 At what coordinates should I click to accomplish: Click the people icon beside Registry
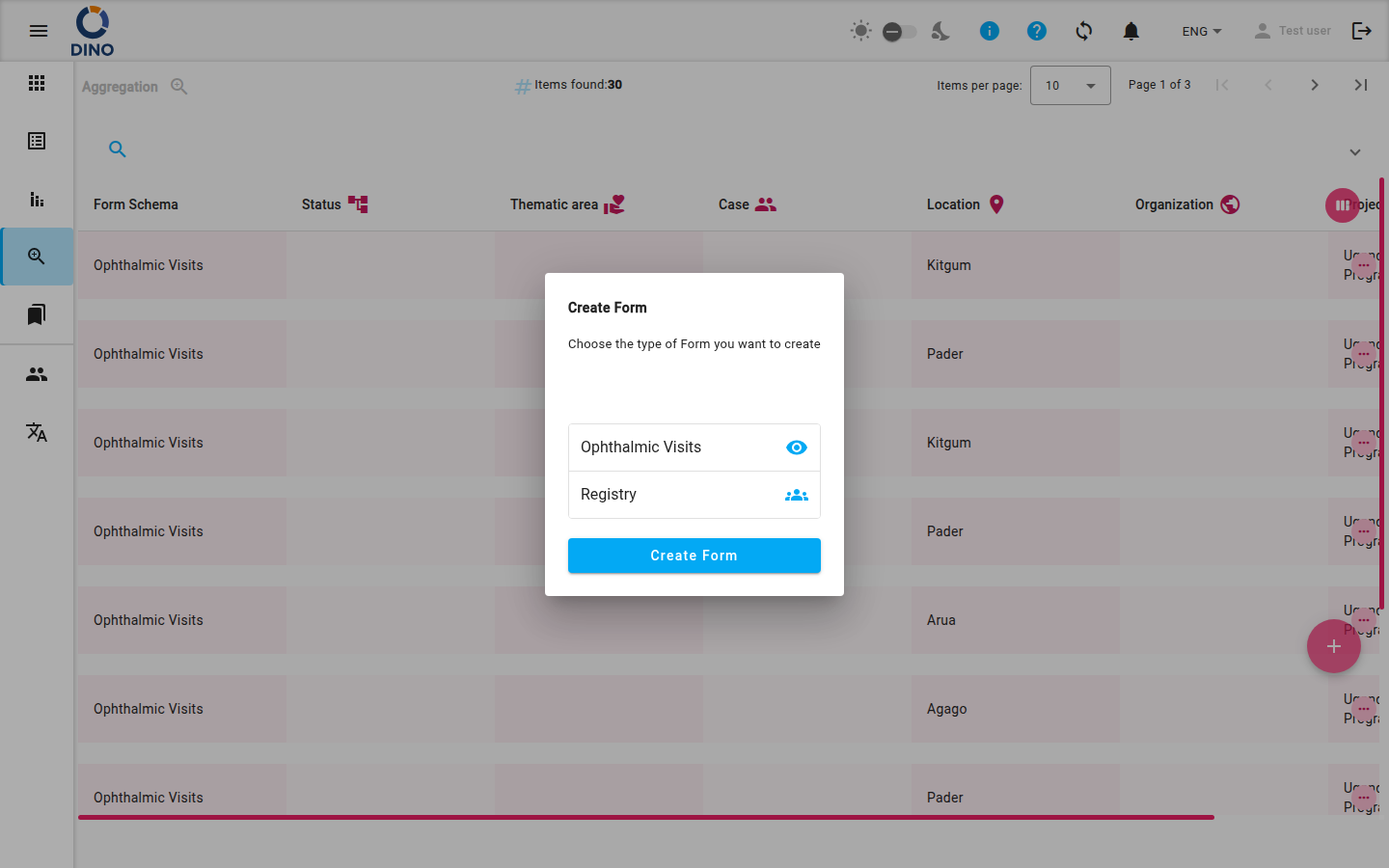click(x=797, y=495)
